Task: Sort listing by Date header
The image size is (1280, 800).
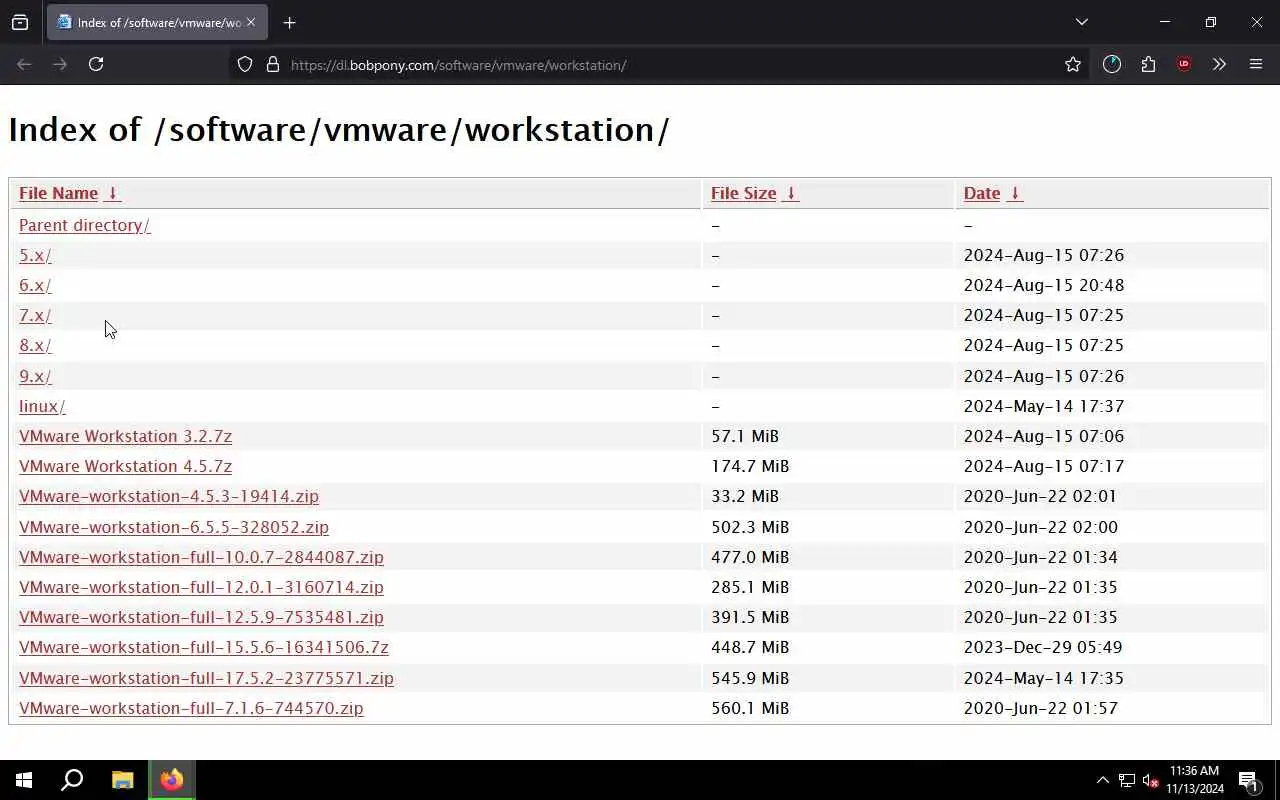Action: [x=982, y=193]
